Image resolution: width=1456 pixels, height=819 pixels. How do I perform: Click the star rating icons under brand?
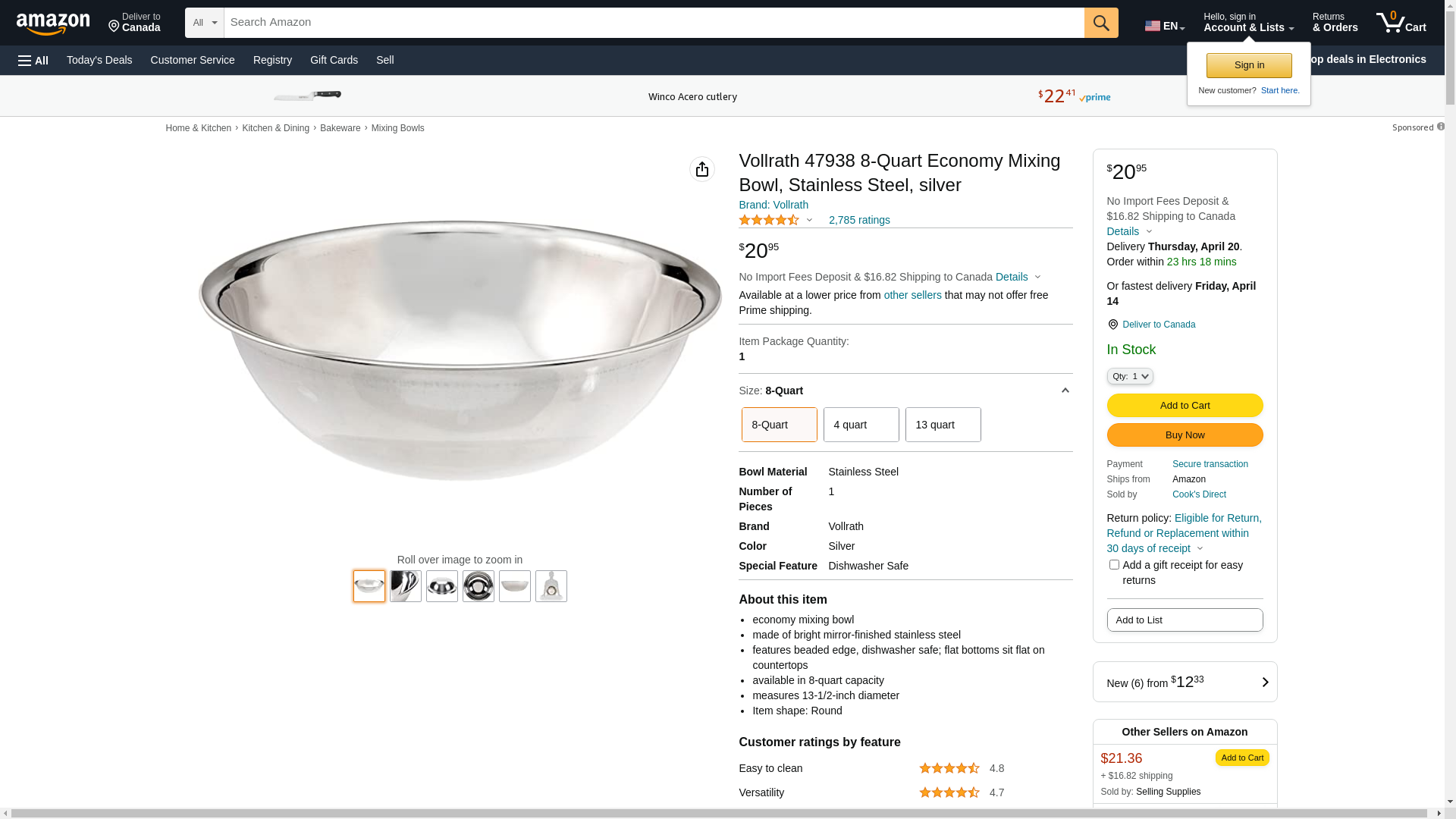pyautogui.click(x=769, y=220)
